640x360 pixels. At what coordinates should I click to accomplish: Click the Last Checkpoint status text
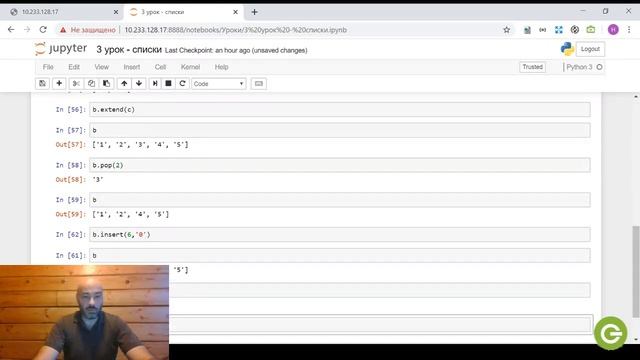coord(236,51)
